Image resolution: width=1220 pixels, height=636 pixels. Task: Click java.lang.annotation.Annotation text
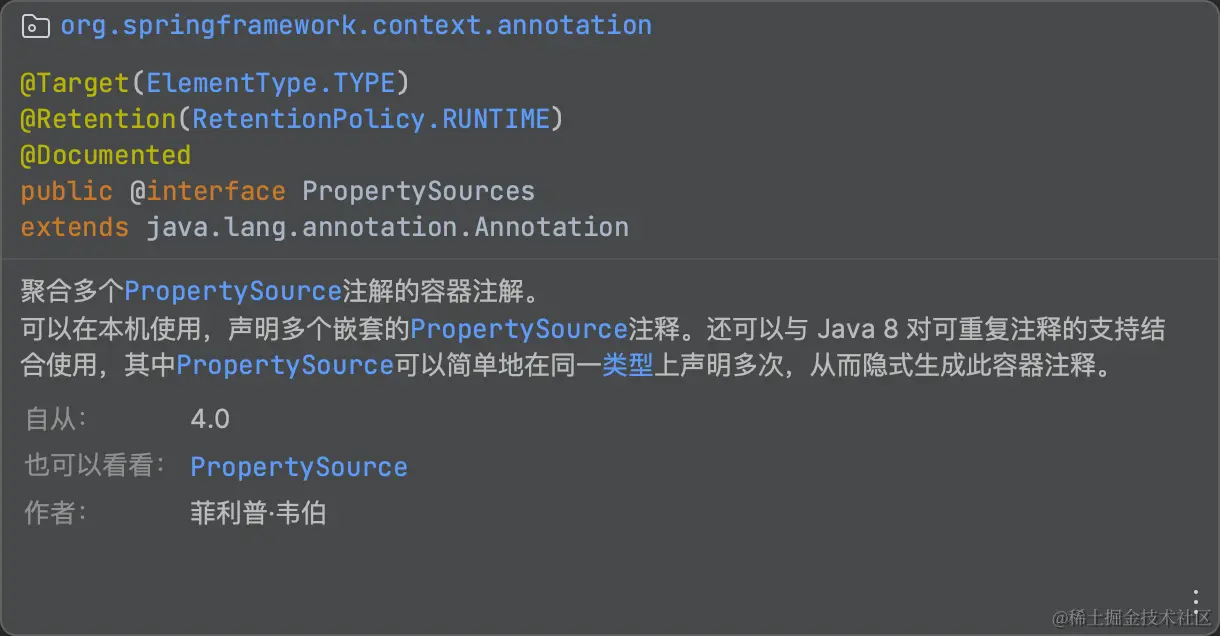pyautogui.click(x=388, y=227)
